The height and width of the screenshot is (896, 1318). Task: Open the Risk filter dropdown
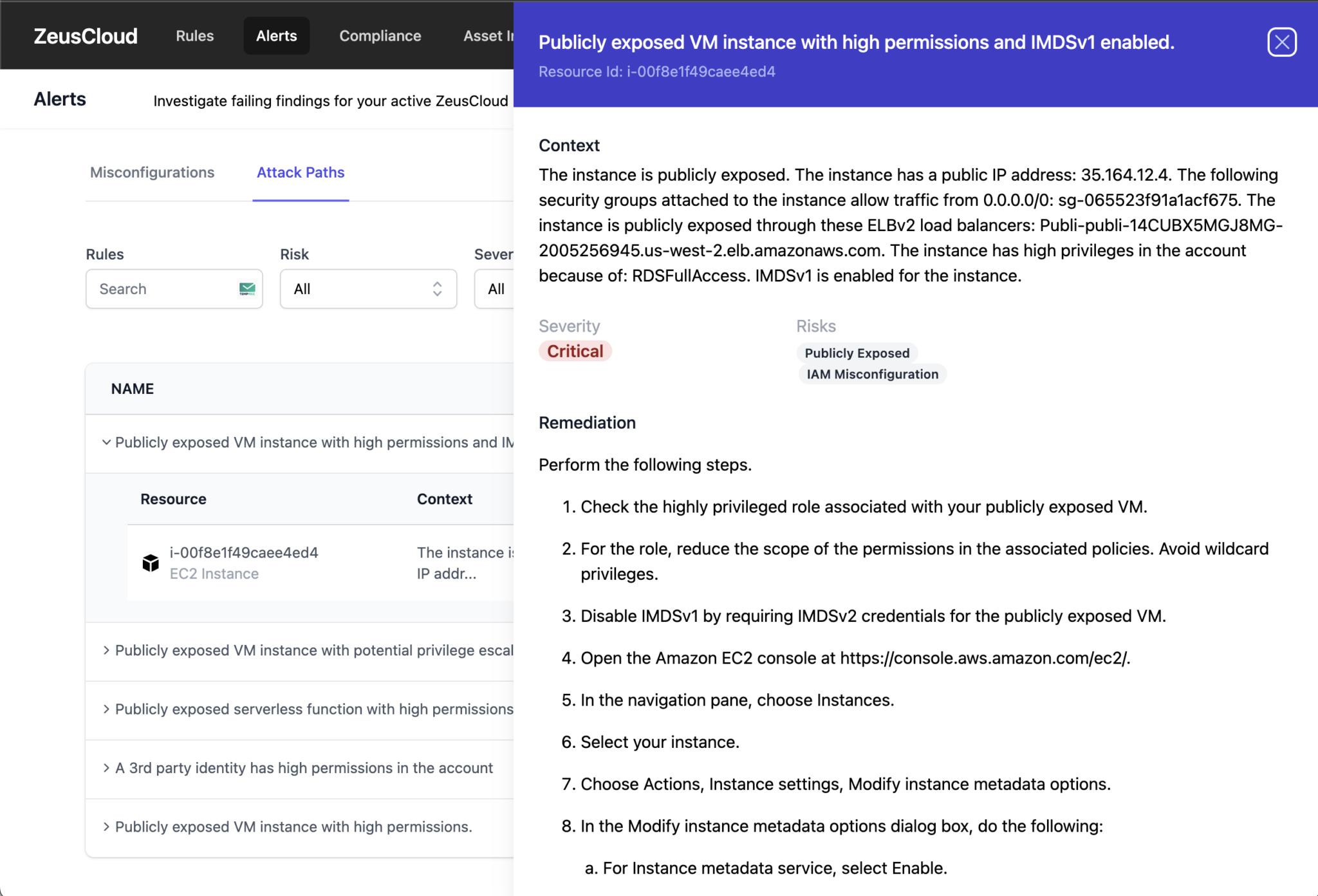tap(367, 288)
